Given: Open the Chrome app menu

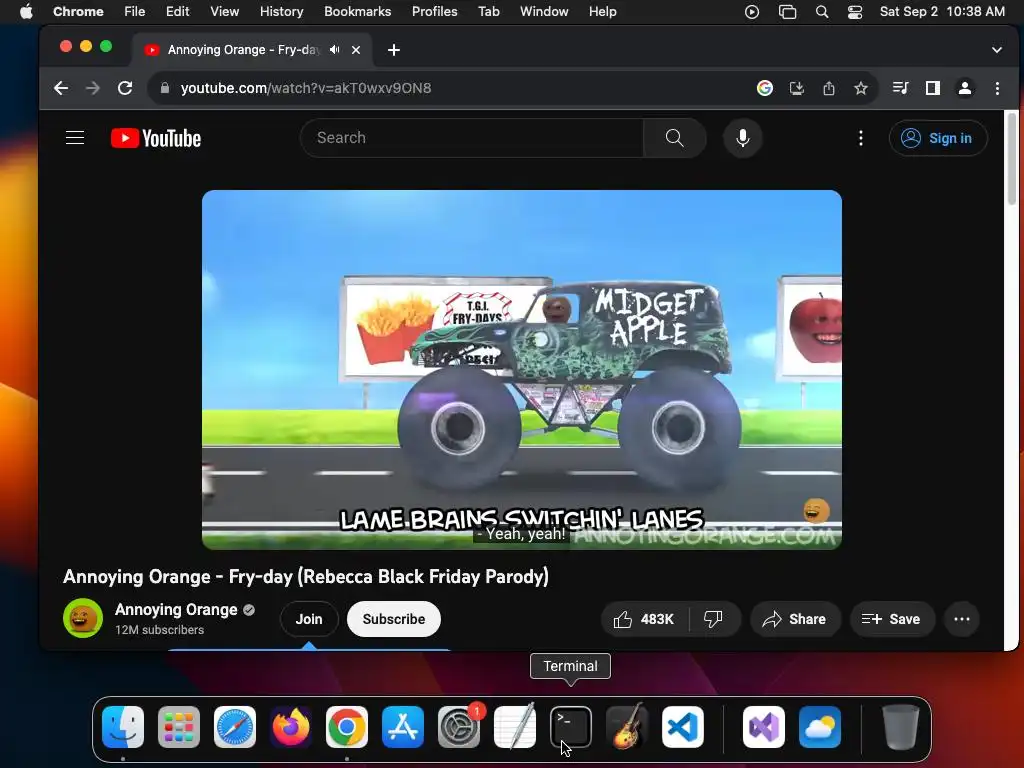Looking at the screenshot, I should coord(78,11).
